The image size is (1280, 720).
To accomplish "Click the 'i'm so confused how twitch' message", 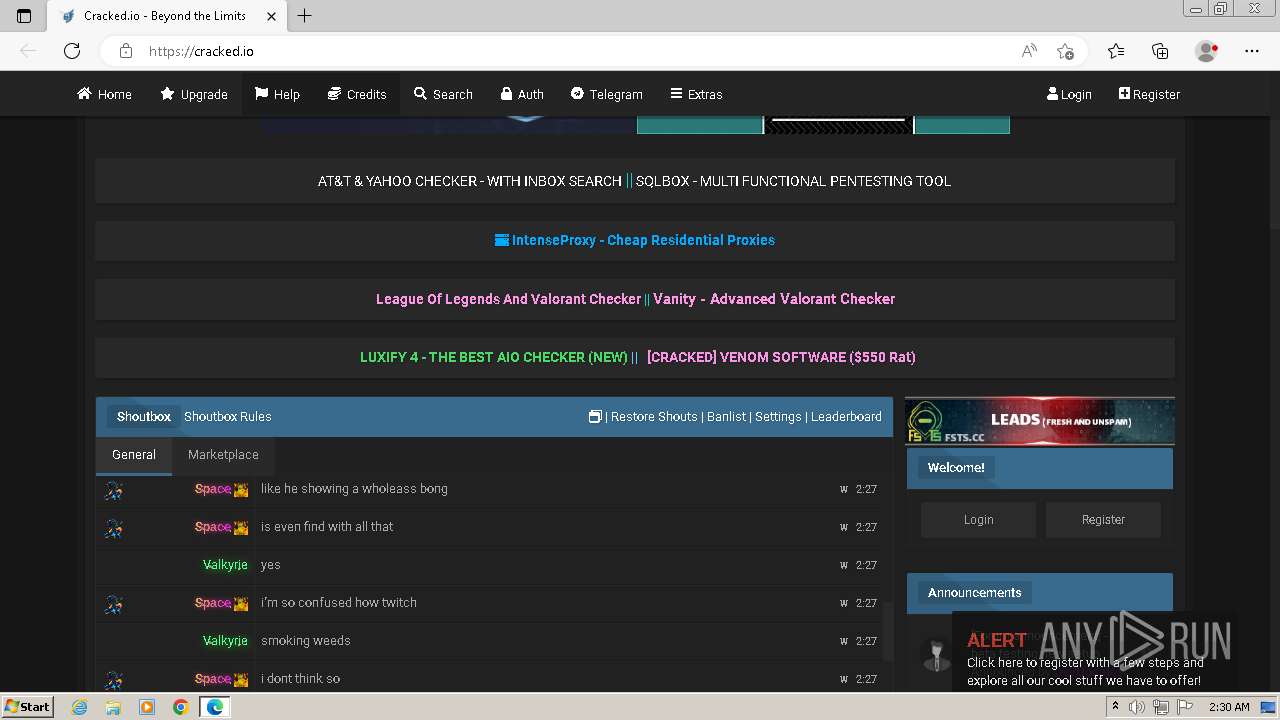I will [x=339, y=603].
